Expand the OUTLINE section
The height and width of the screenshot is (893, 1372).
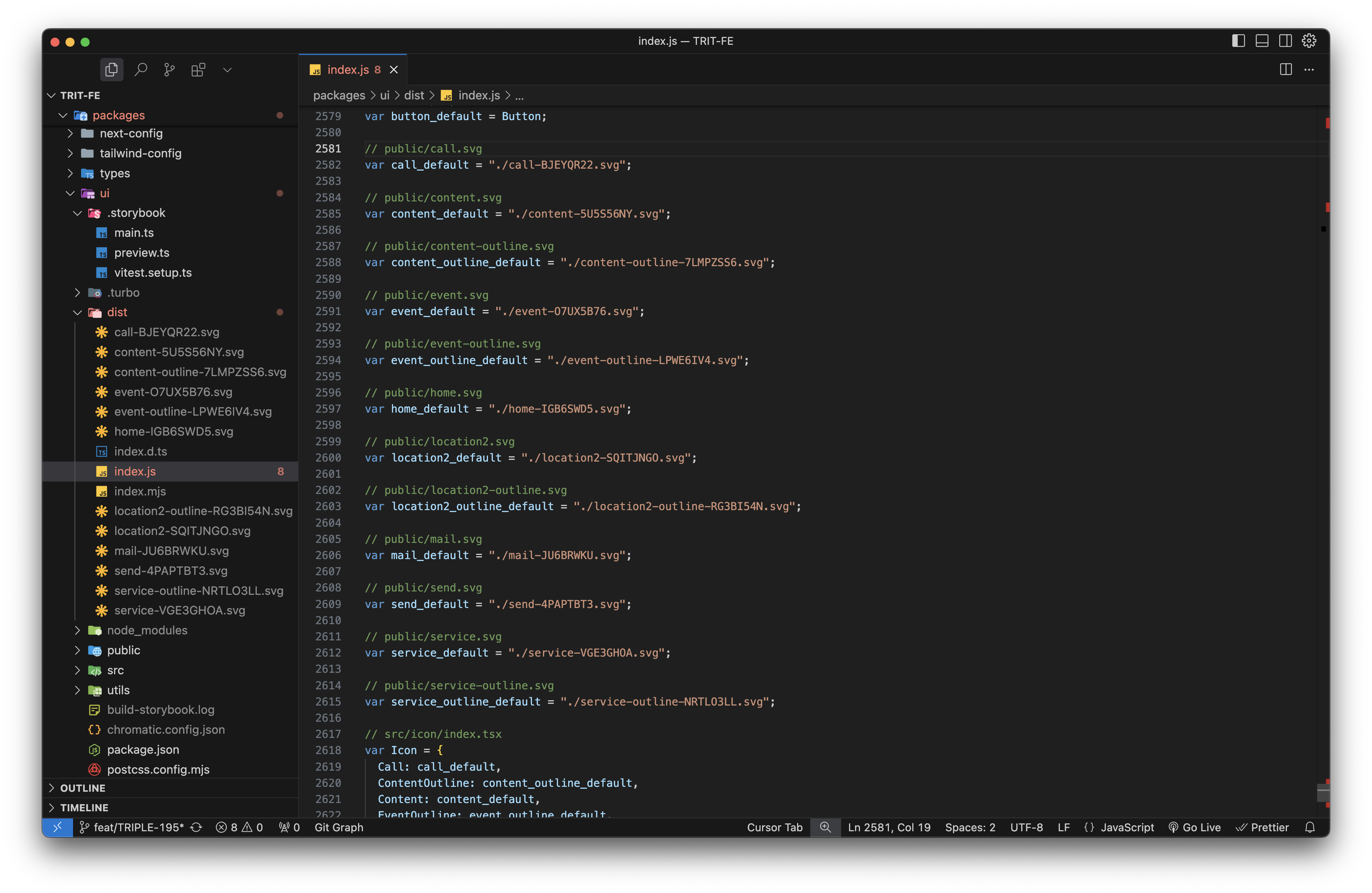click(x=82, y=788)
